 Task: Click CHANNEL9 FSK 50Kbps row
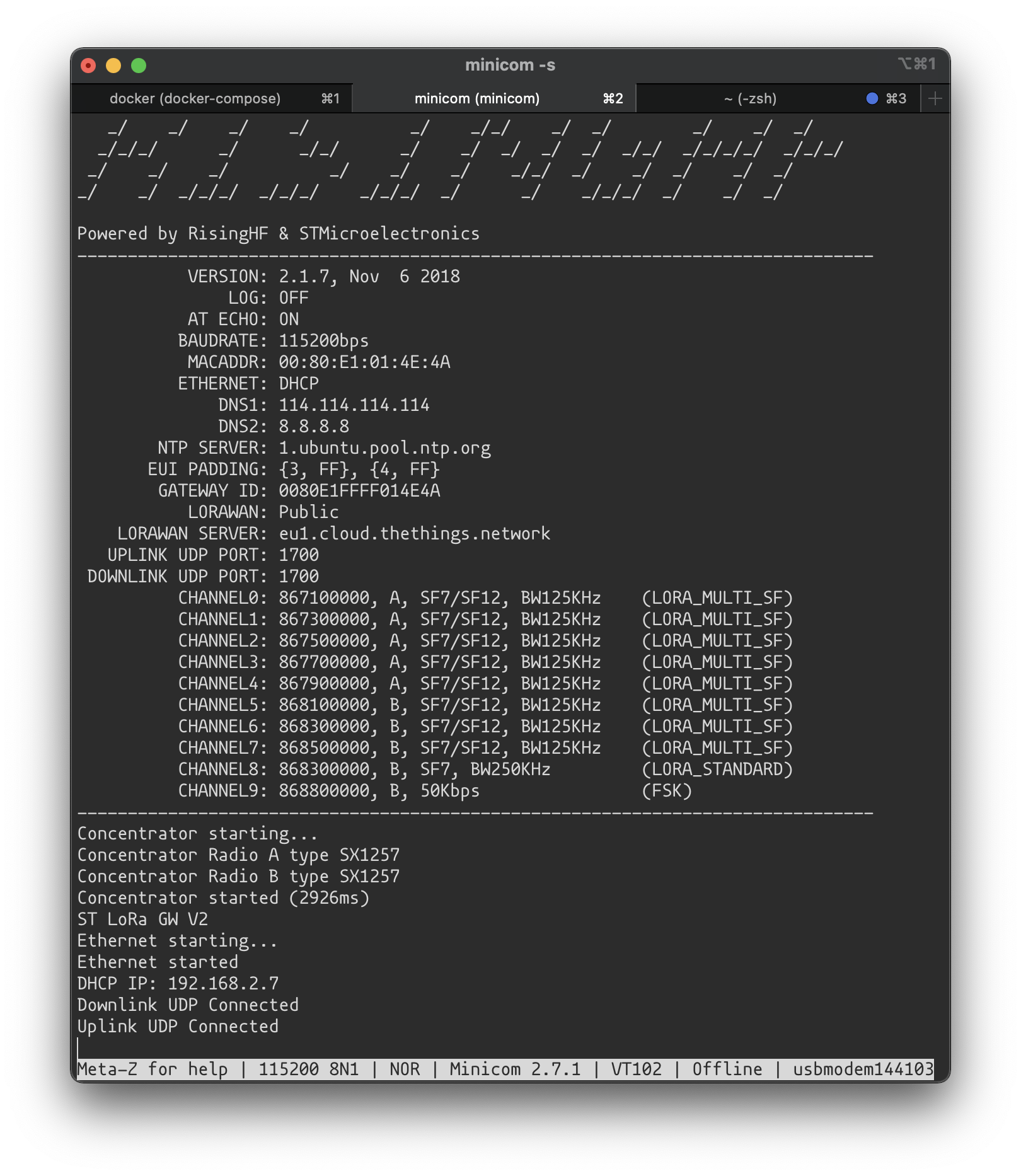435,791
